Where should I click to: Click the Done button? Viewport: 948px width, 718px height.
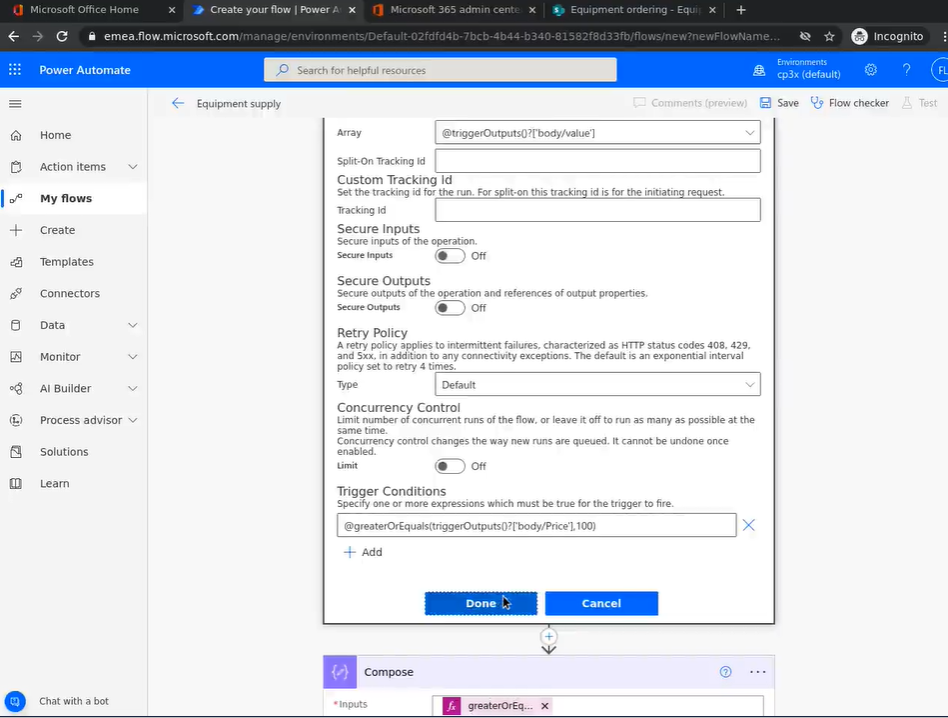[480, 603]
